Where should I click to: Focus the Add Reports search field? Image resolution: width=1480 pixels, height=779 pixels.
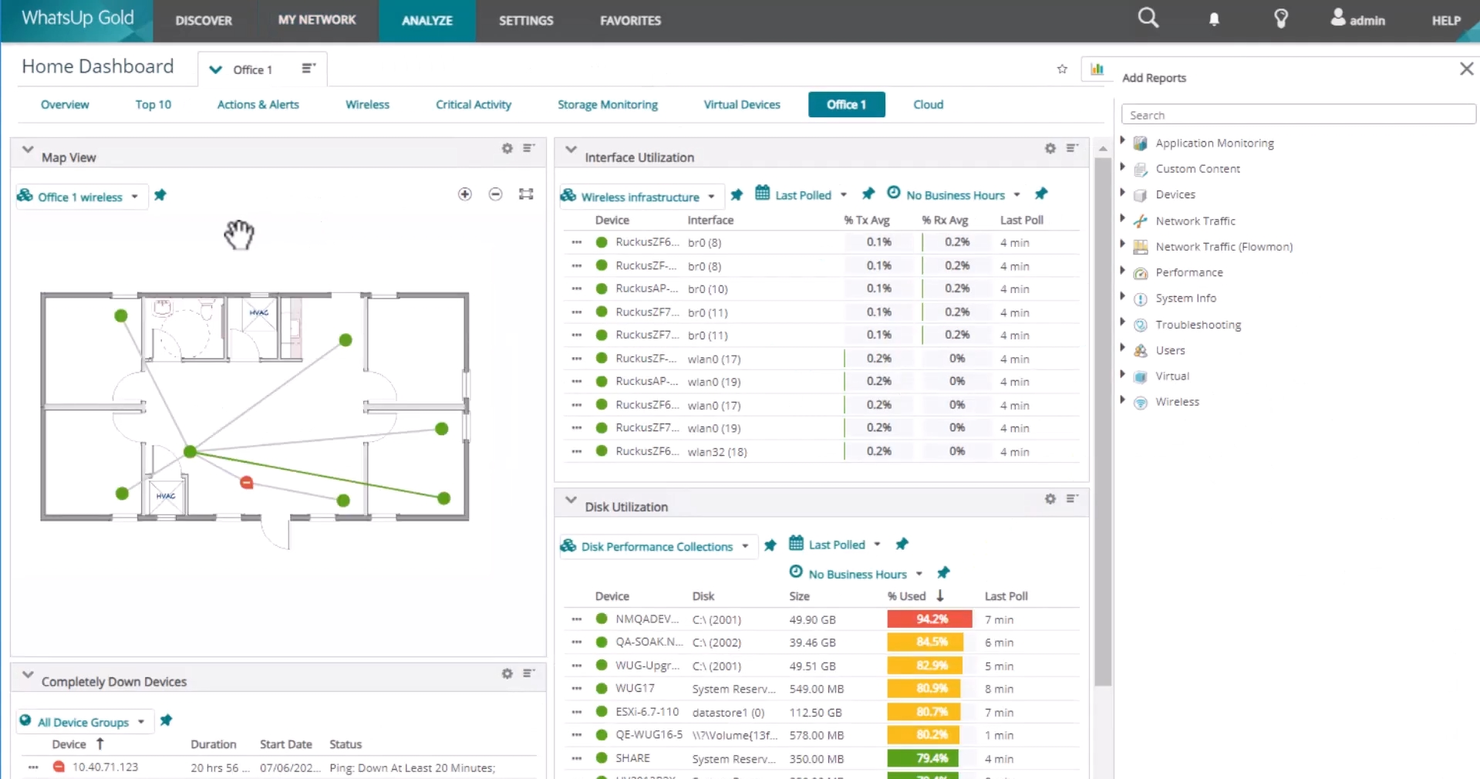coord(1298,115)
